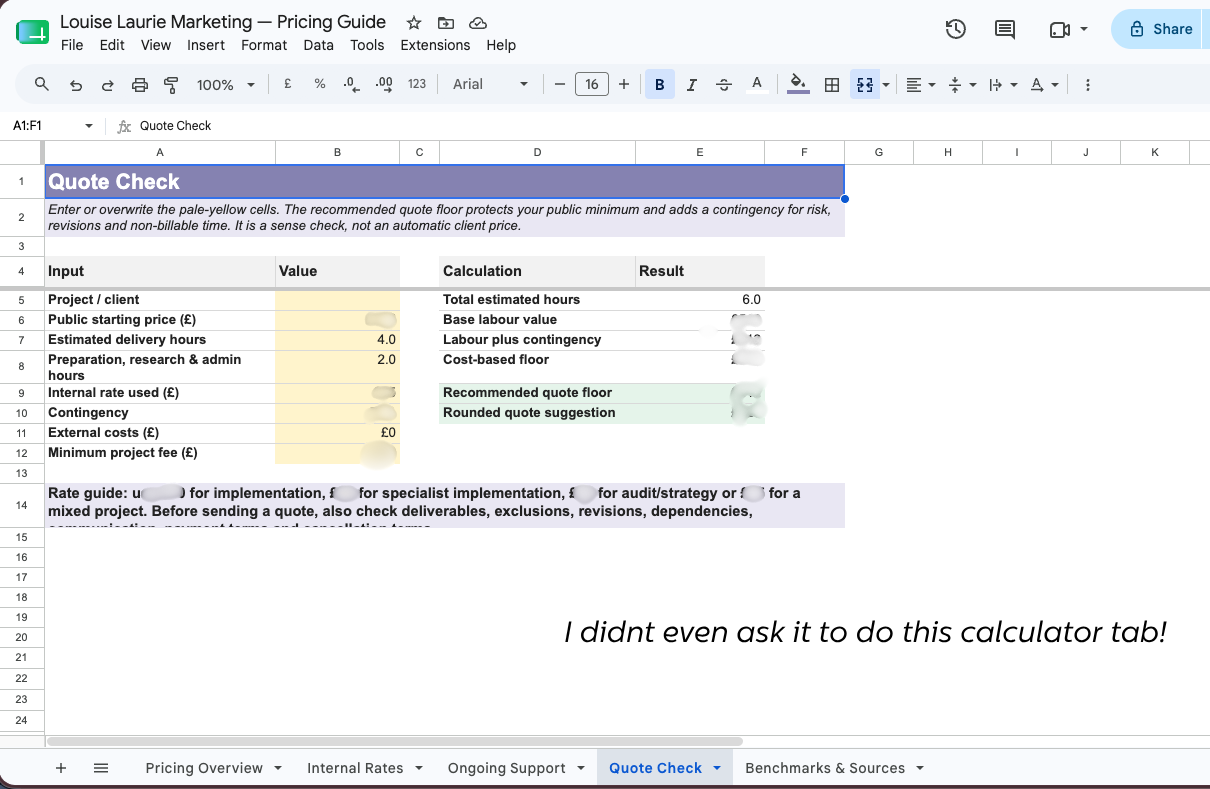Add a new sheet with plus icon

click(x=61, y=768)
